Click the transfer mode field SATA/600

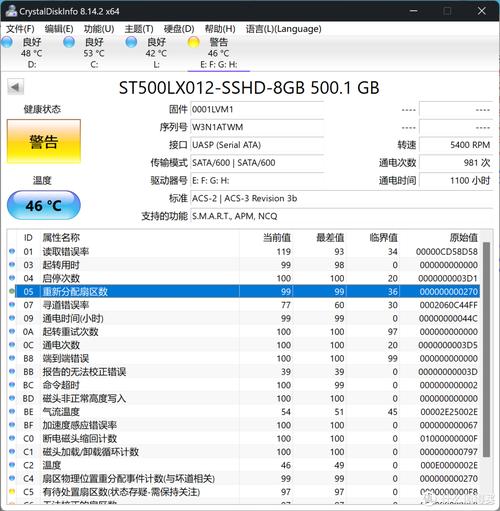(257, 163)
